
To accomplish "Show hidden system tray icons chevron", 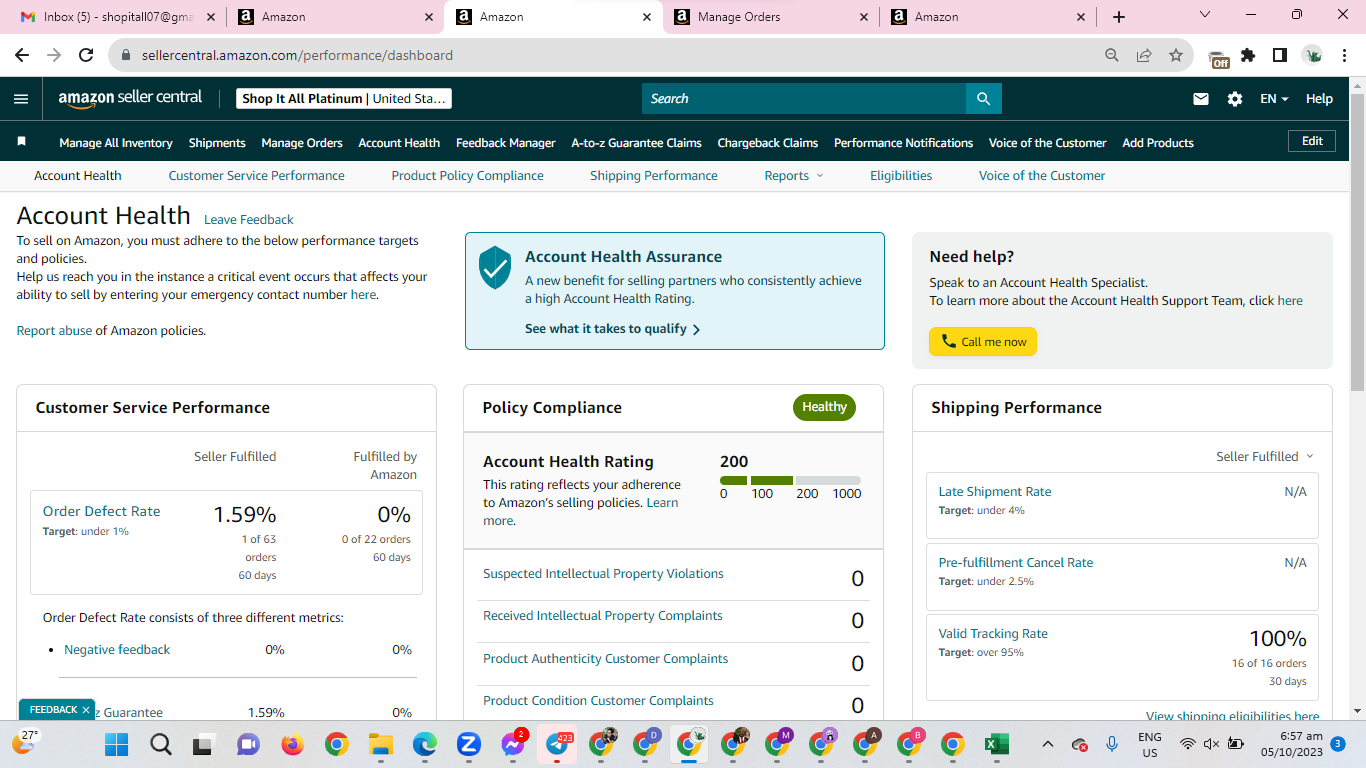I will 1047,744.
